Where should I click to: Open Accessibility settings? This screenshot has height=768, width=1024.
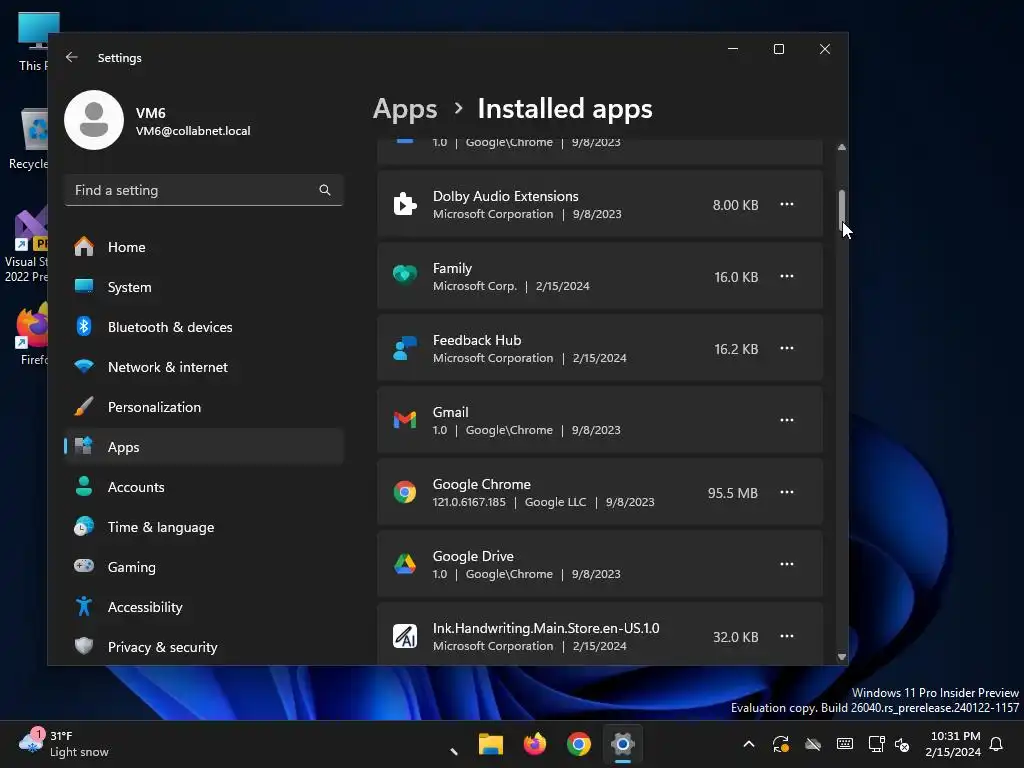(x=204, y=607)
